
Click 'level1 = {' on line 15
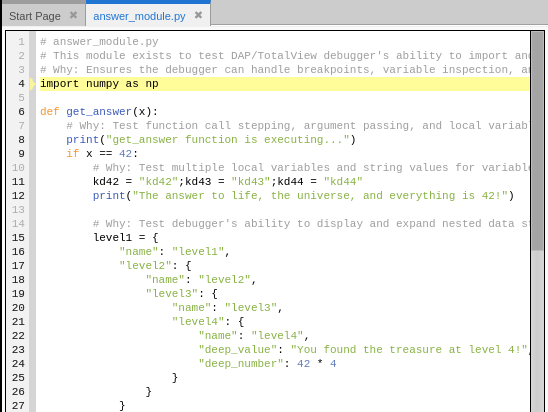(125, 238)
